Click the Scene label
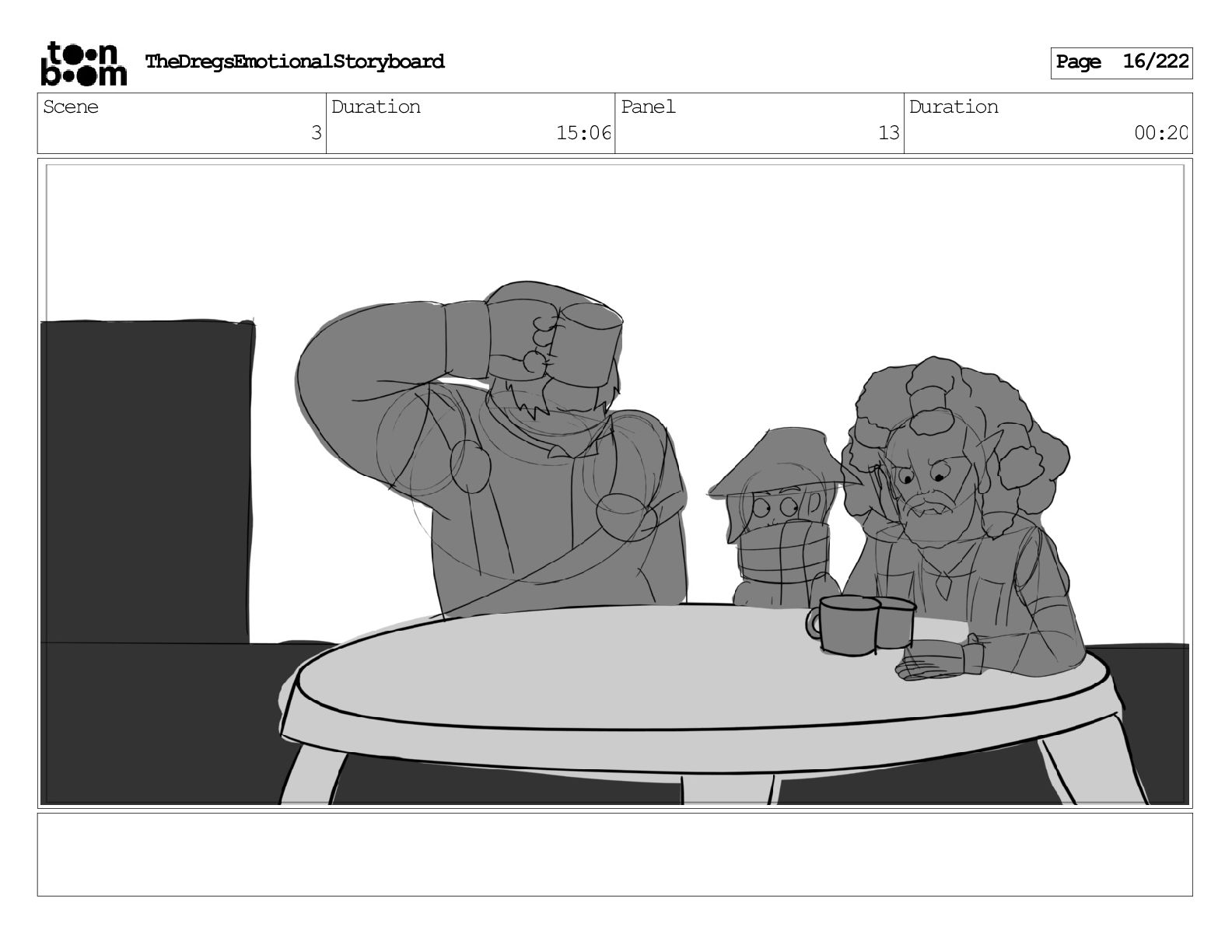This screenshot has width=1232, height=952. pyautogui.click(x=71, y=107)
